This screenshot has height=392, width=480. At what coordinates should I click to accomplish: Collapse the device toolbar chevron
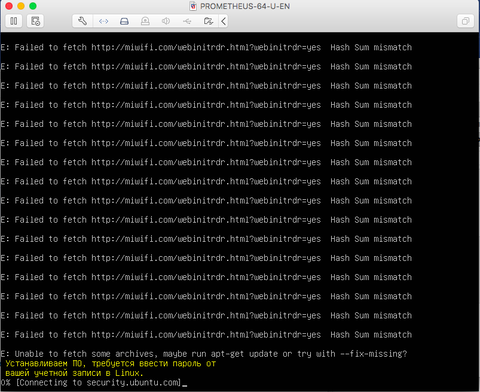(224, 21)
